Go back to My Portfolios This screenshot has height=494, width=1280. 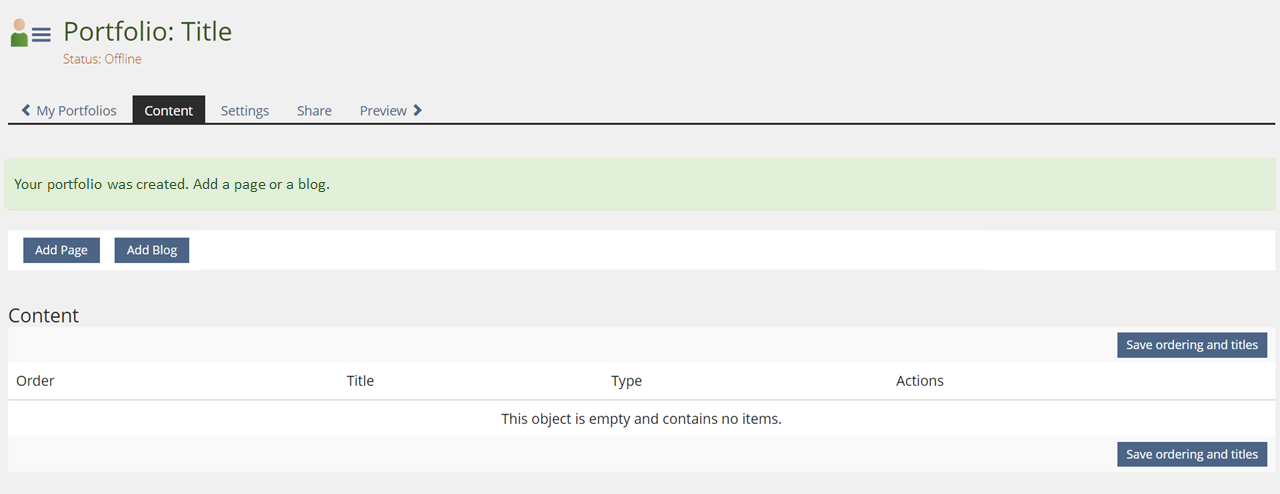(x=76, y=111)
